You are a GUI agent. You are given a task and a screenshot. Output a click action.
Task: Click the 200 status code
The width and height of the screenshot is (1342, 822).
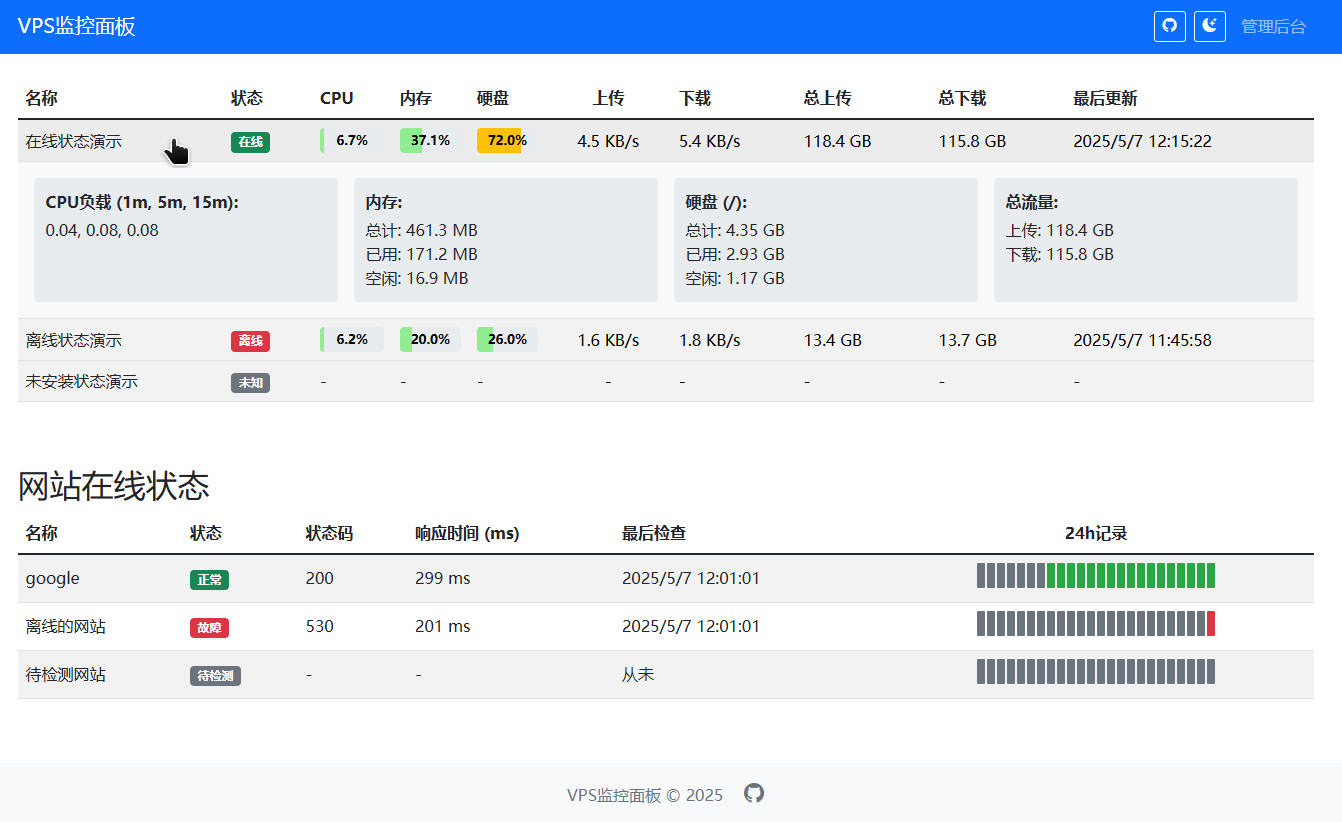click(320, 578)
